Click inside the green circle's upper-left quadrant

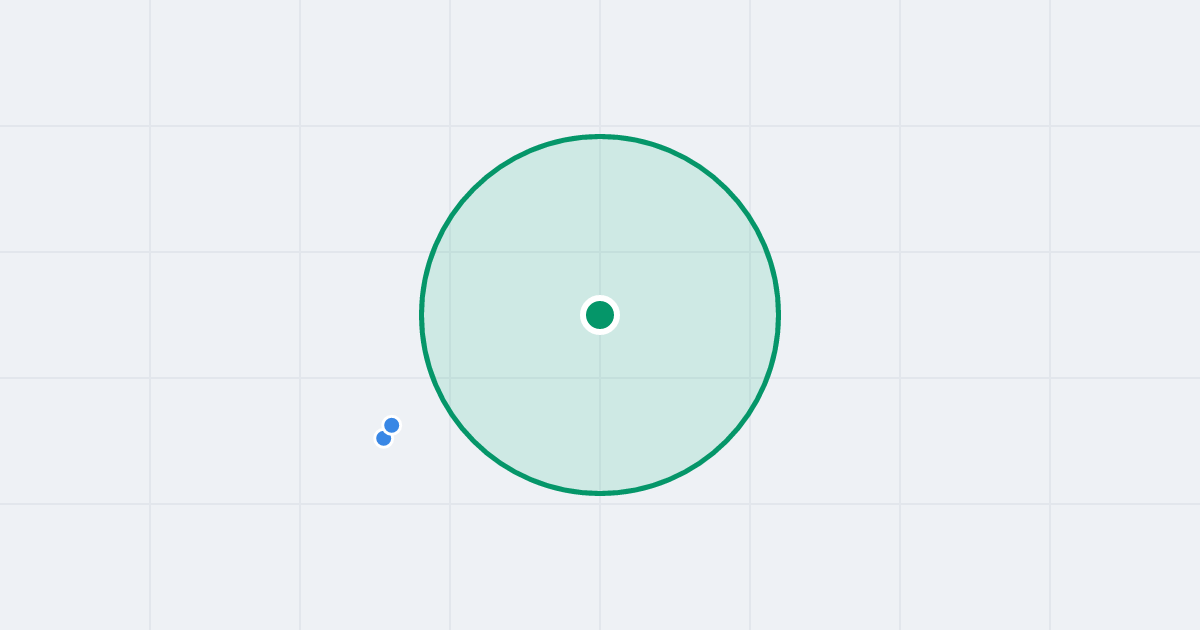tap(520, 235)
